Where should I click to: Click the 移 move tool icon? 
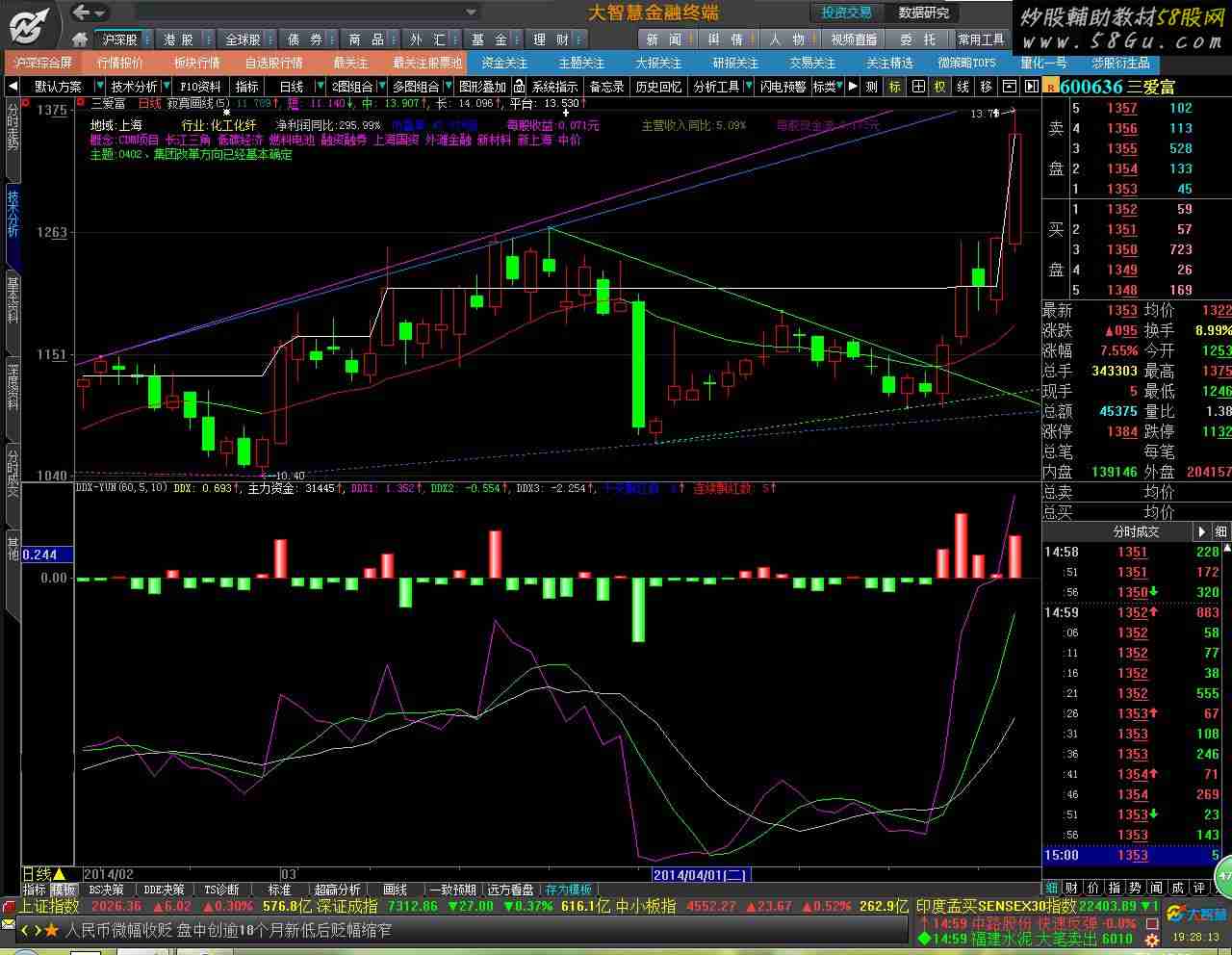pyautogui.click(x=987, y=87)
